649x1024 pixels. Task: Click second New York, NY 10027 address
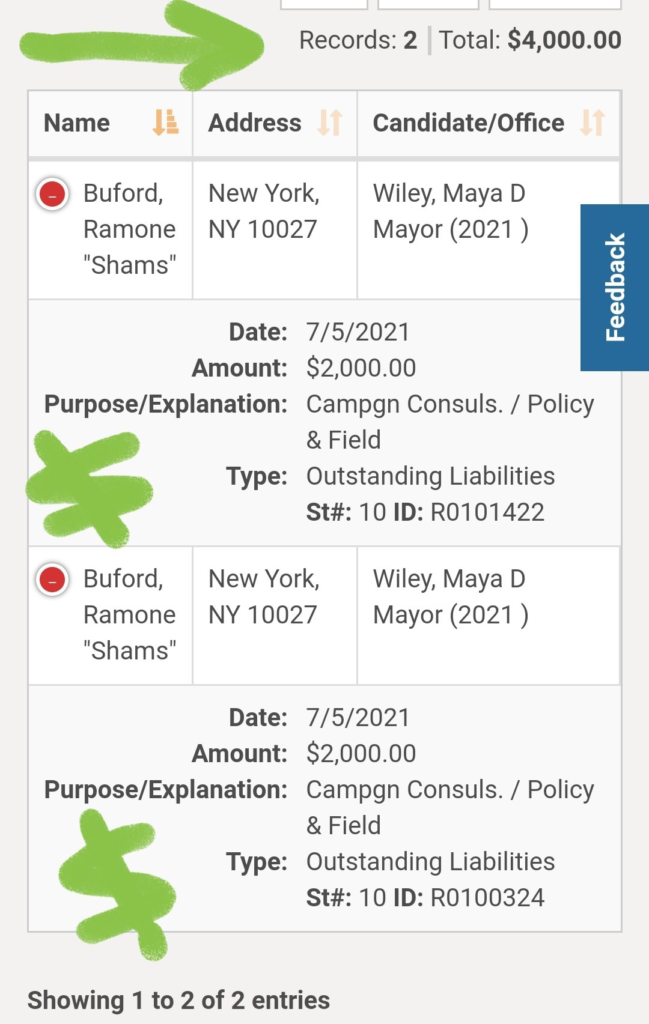coord(264,596)
